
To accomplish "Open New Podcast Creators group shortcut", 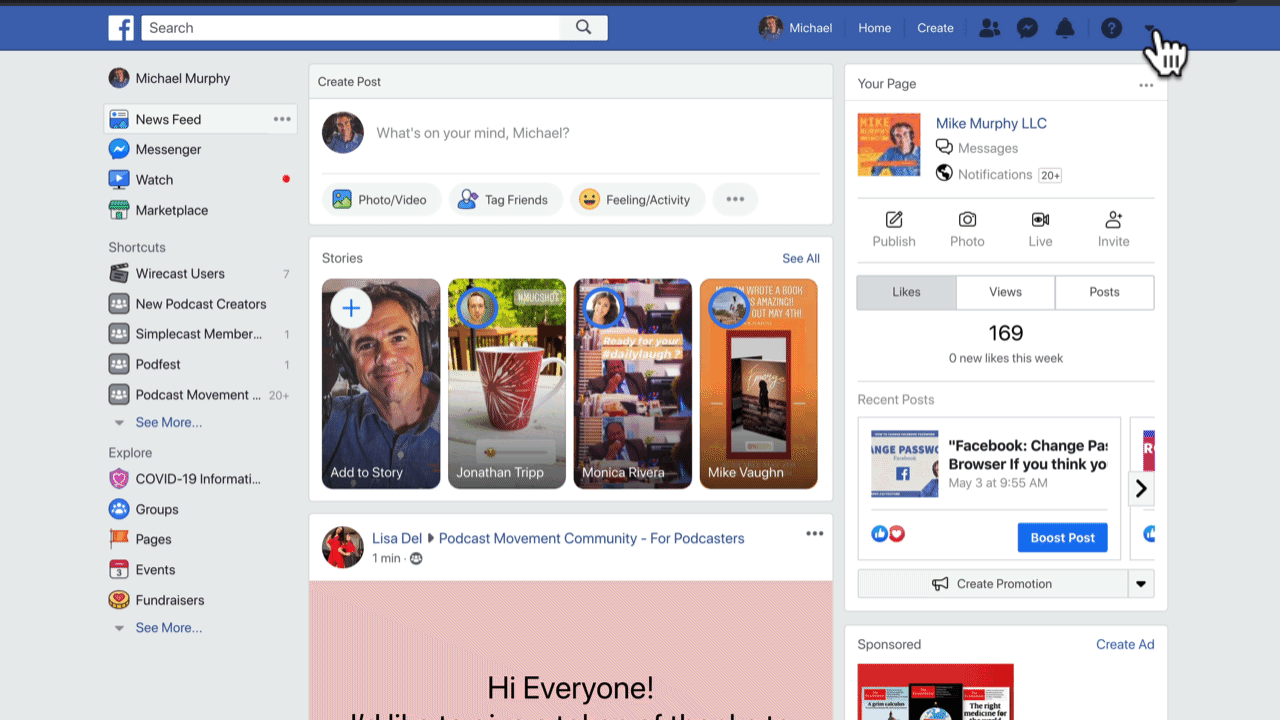I will (x=200, y=304).
